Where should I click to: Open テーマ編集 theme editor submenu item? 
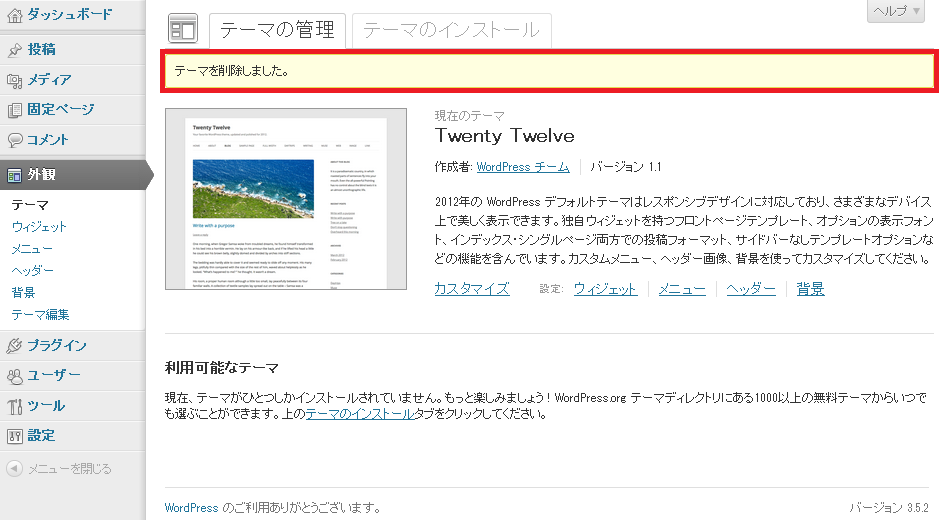point(40,315)
